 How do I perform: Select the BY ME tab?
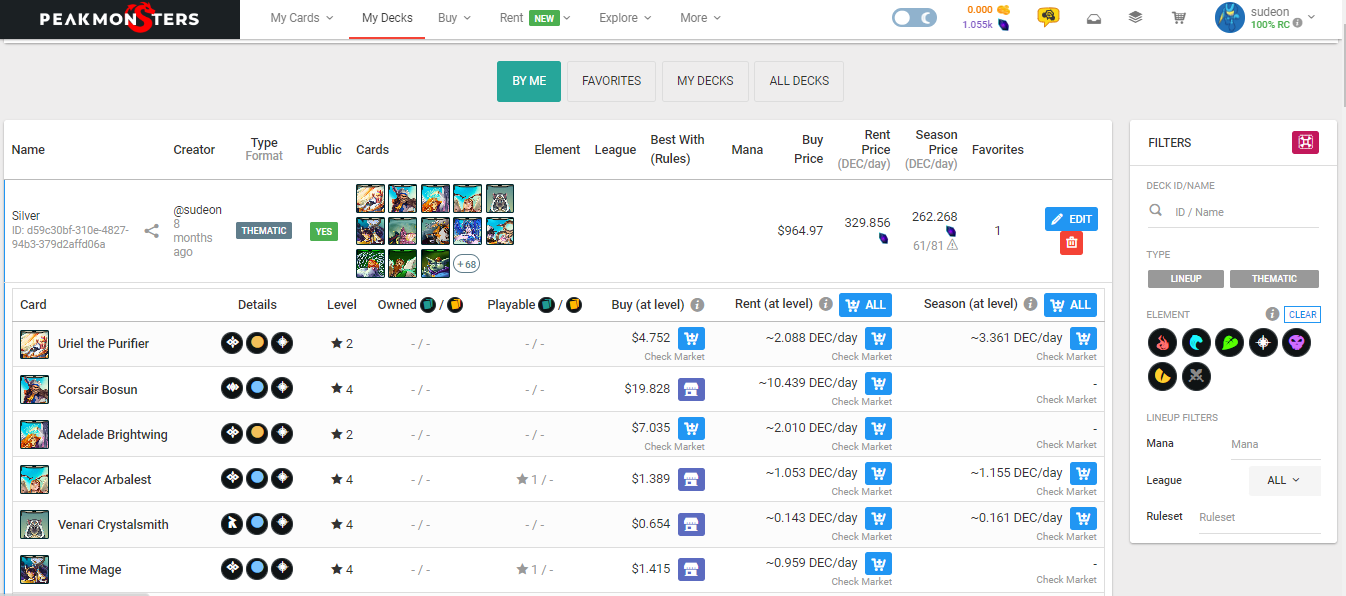point(529,81)
